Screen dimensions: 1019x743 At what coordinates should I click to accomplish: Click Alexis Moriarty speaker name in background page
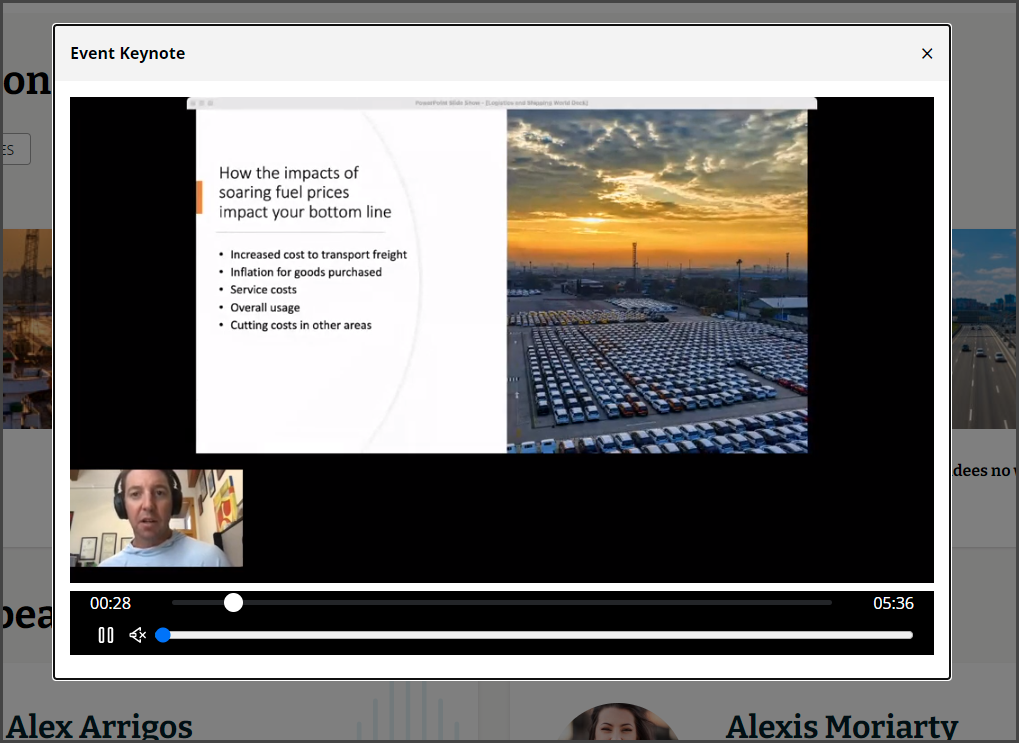coord(842,727)
